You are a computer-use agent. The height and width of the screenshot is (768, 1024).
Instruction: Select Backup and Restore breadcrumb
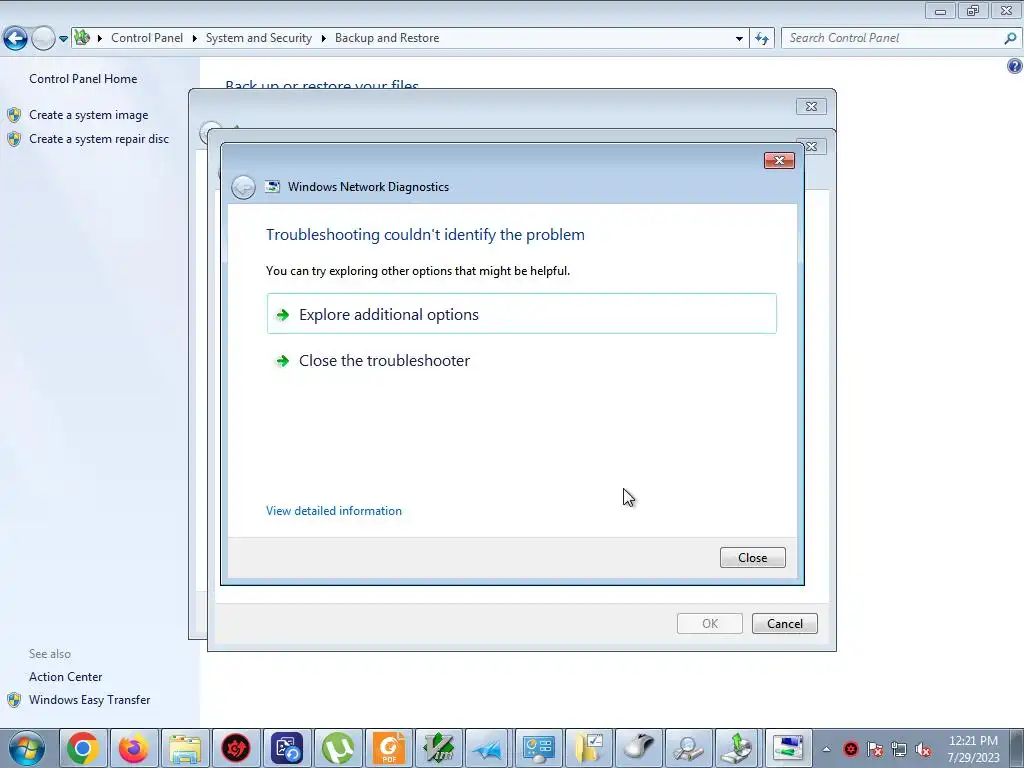tap(387, 38)
